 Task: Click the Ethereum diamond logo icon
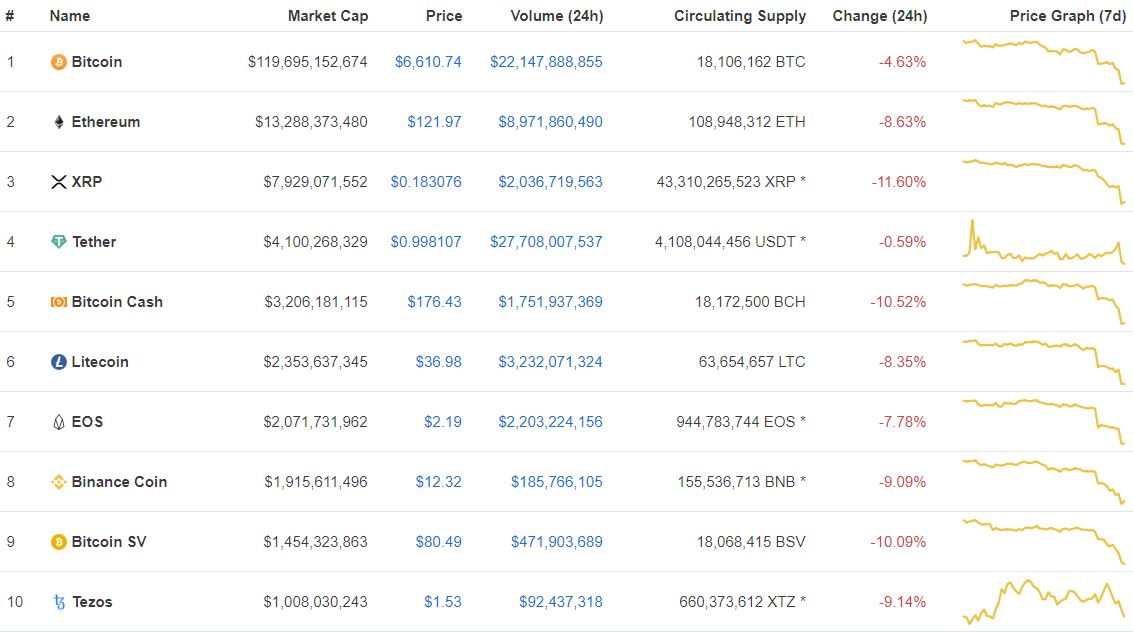coord(59,122)
